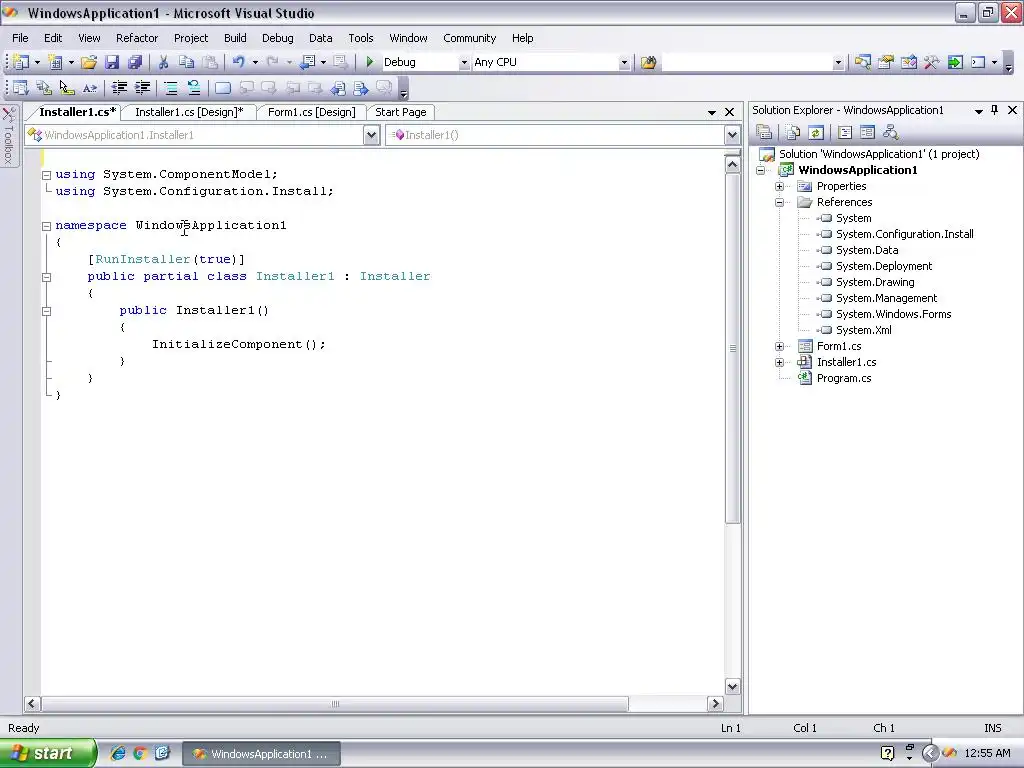Viewport: 1024px width, 768px height.
Task: Click the Add New Item toolbar icon
Action: pyautogui.click(x=56, y=62)
